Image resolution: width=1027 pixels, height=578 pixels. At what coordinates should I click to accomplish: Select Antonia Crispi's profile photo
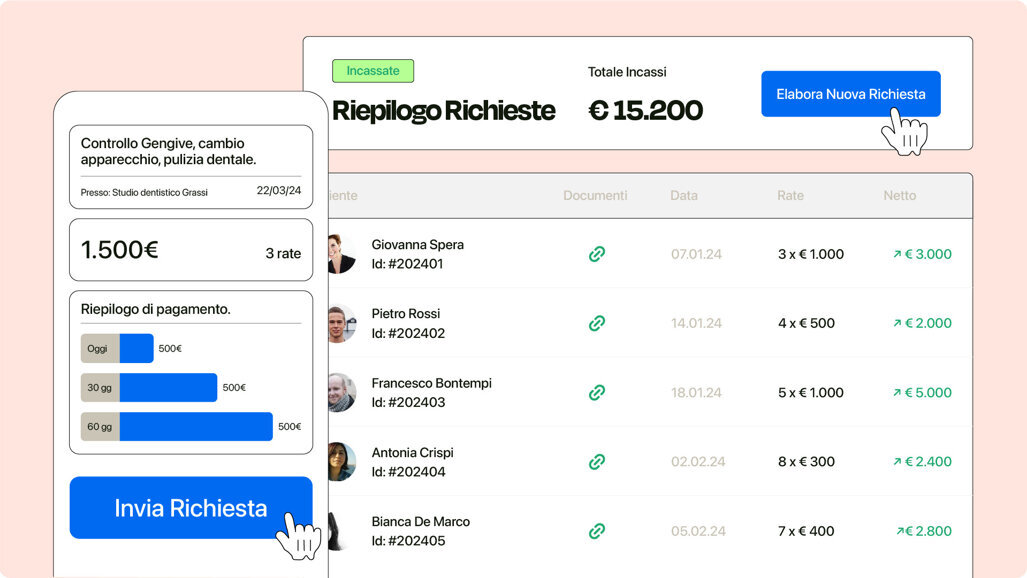[x=342, y=462]
